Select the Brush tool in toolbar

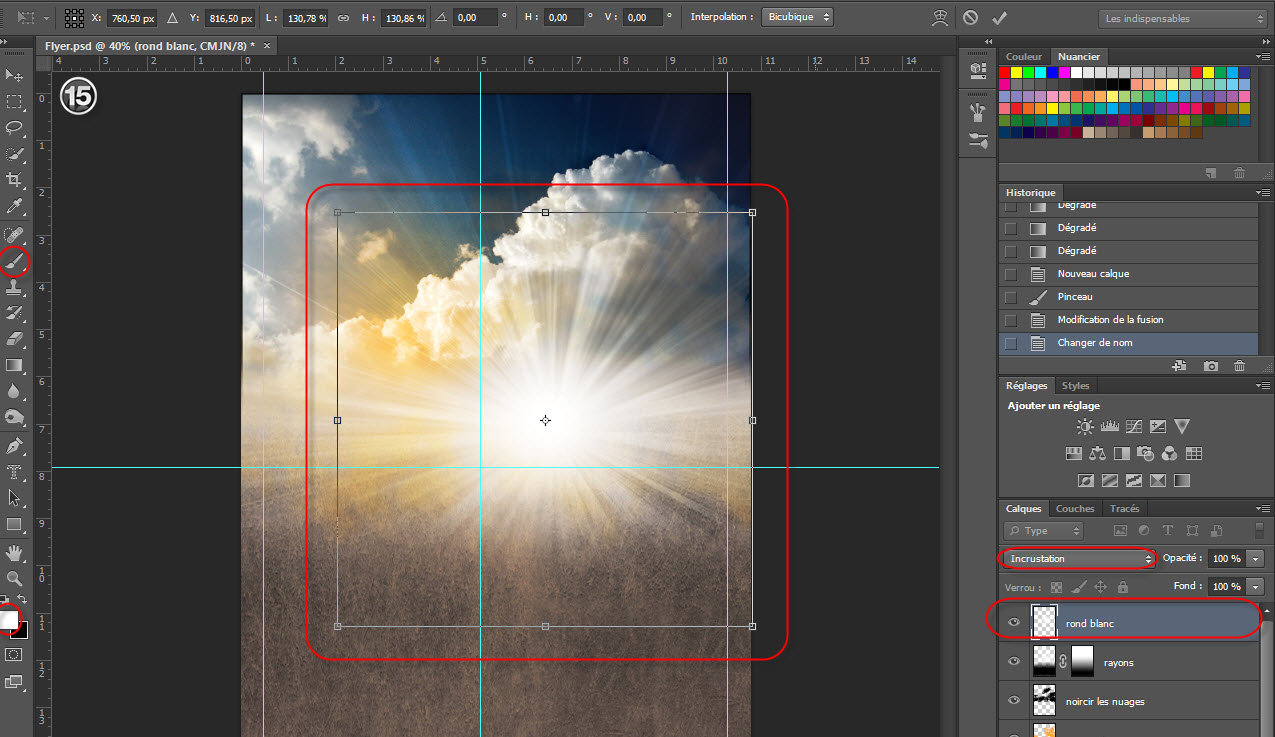tap(15, 262)
